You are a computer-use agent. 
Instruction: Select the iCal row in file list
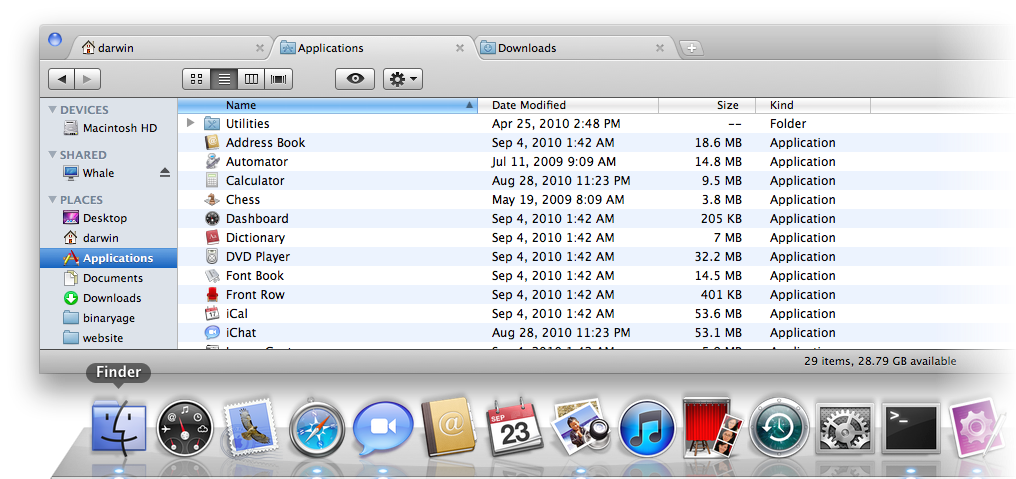coord(596,314)
